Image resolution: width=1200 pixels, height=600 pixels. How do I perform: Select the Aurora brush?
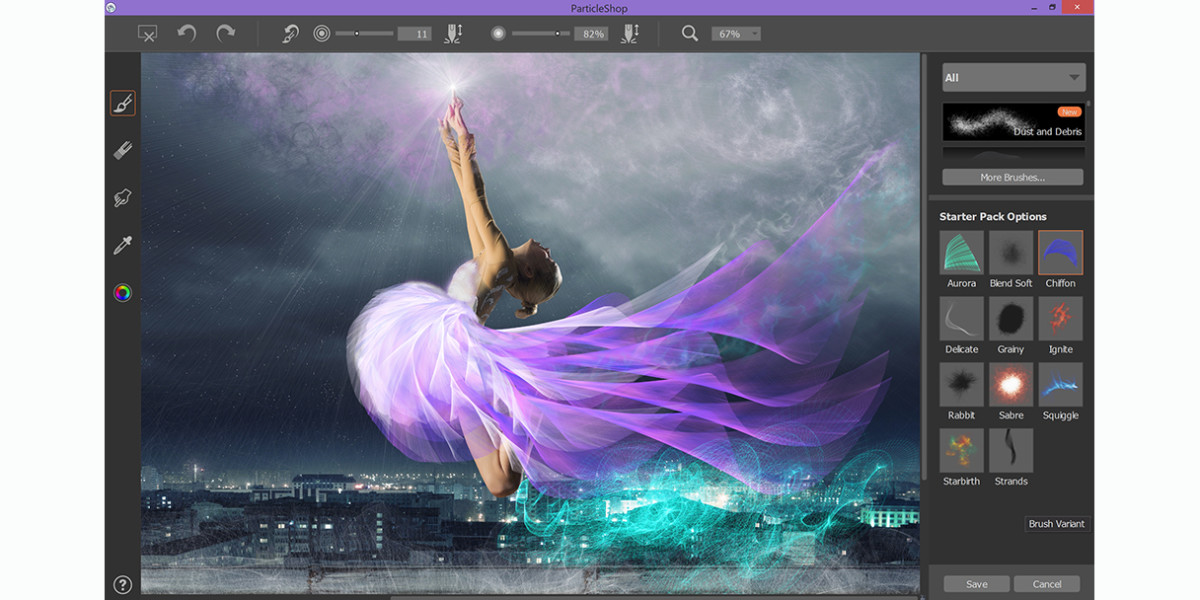click(961, 253)
